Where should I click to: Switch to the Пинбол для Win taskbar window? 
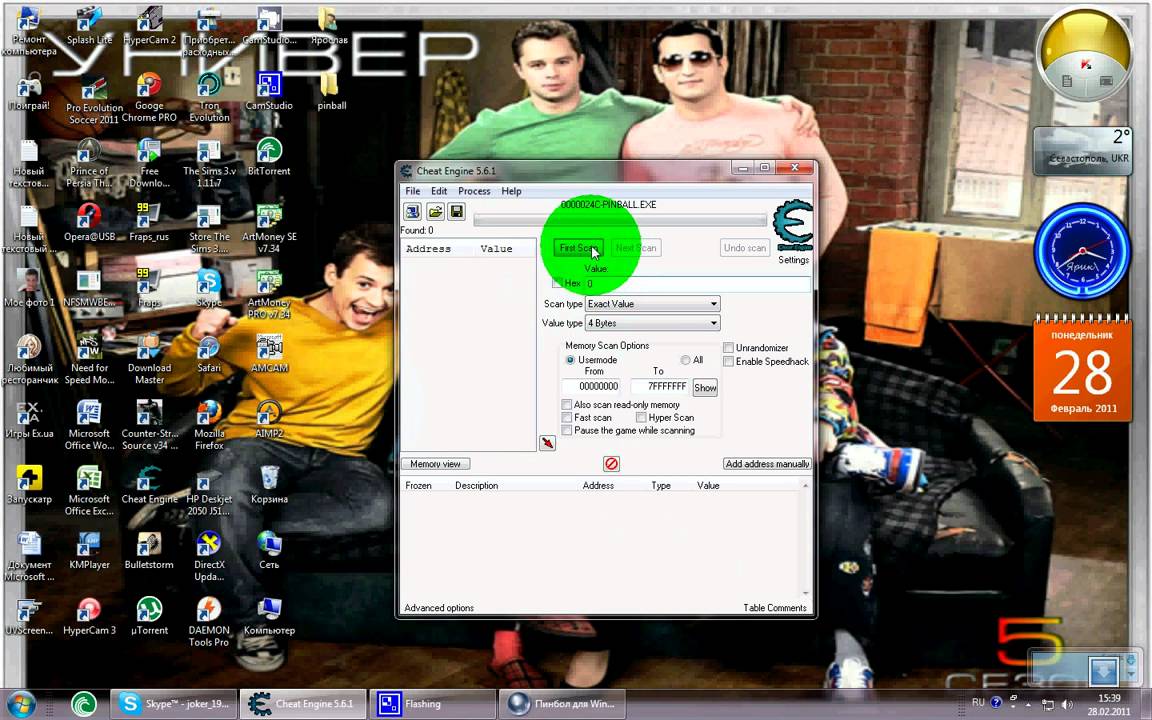562,704
